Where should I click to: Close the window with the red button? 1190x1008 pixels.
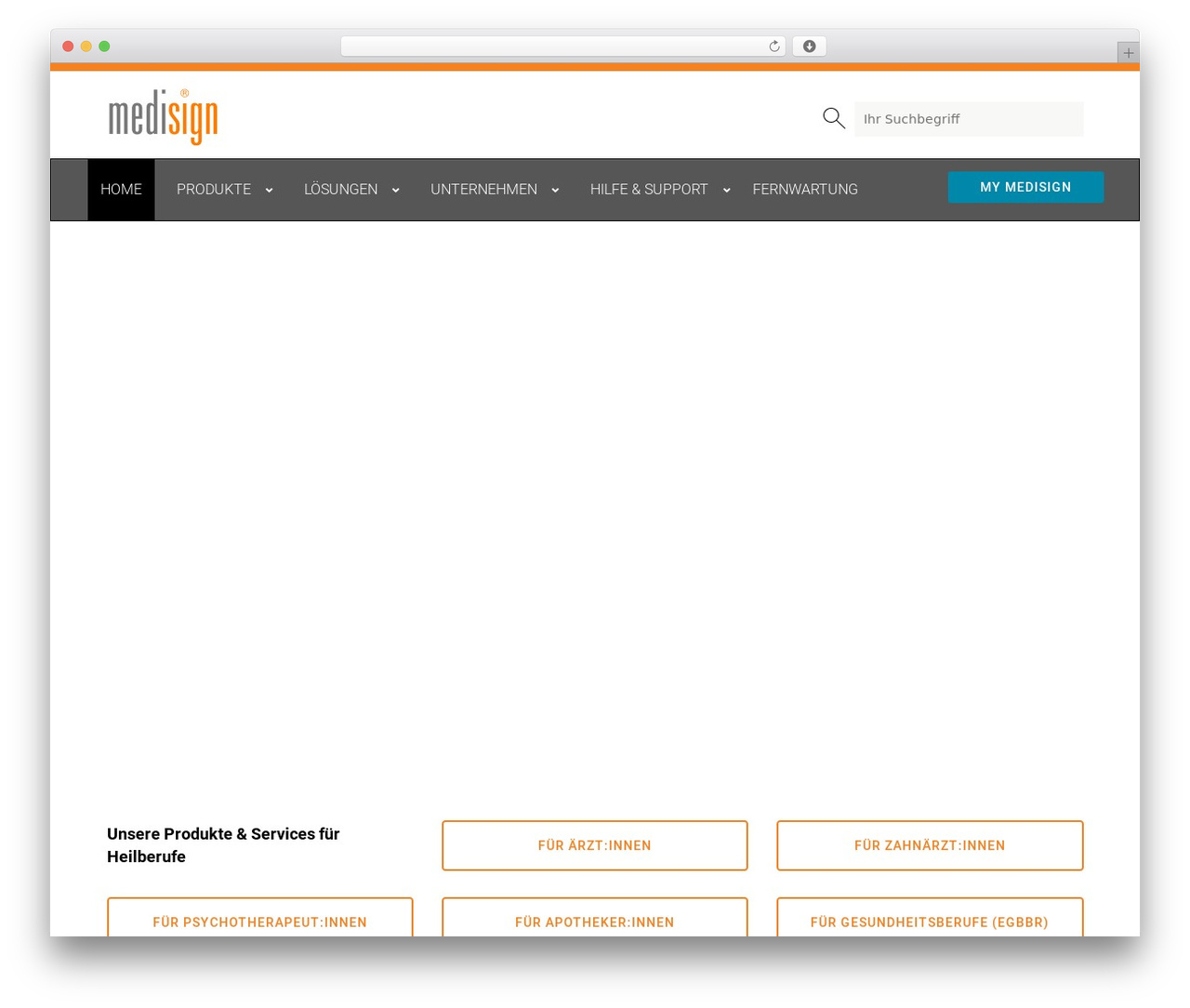(x=68, y=46)
